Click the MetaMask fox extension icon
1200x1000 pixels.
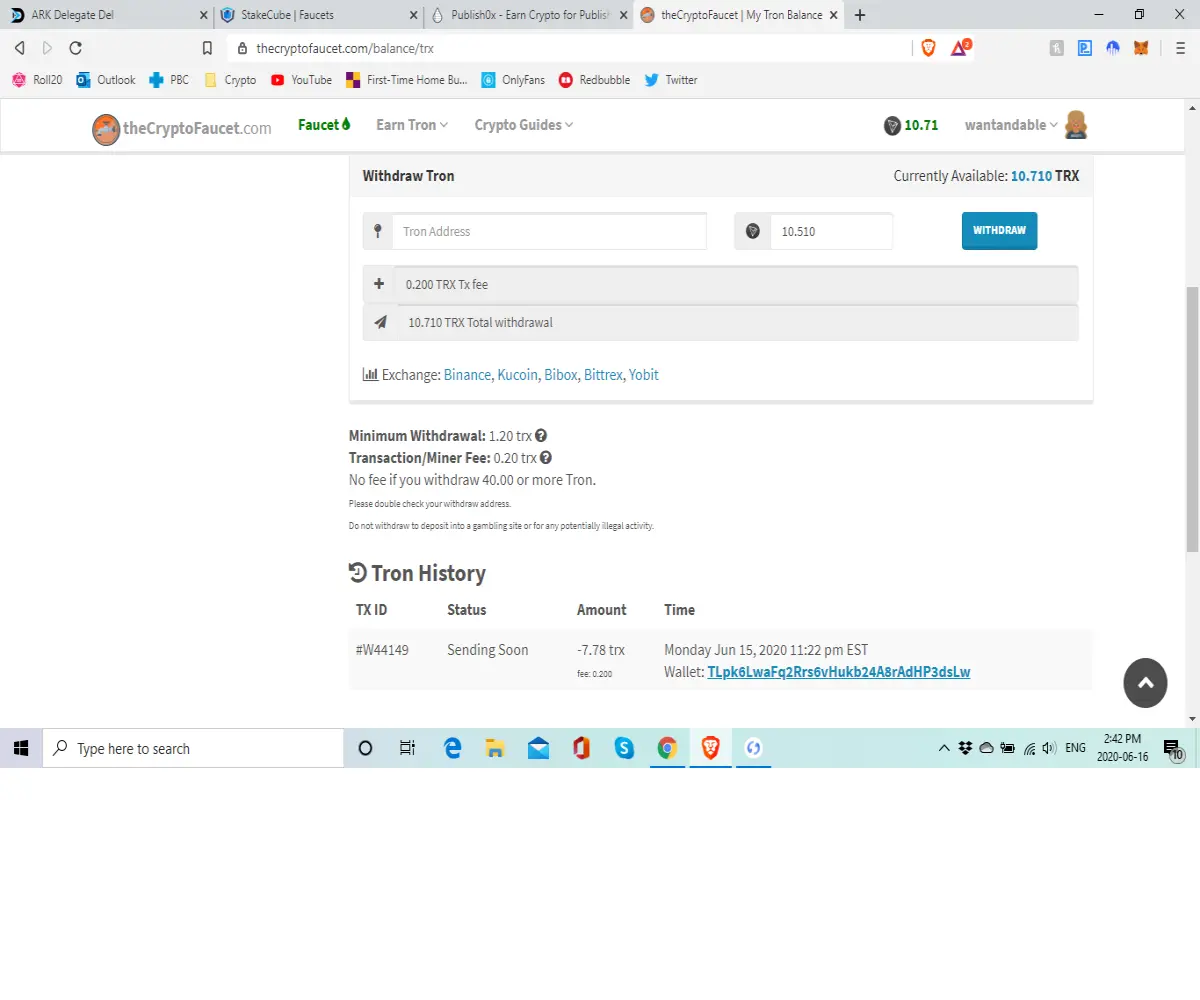(1141, 47)
